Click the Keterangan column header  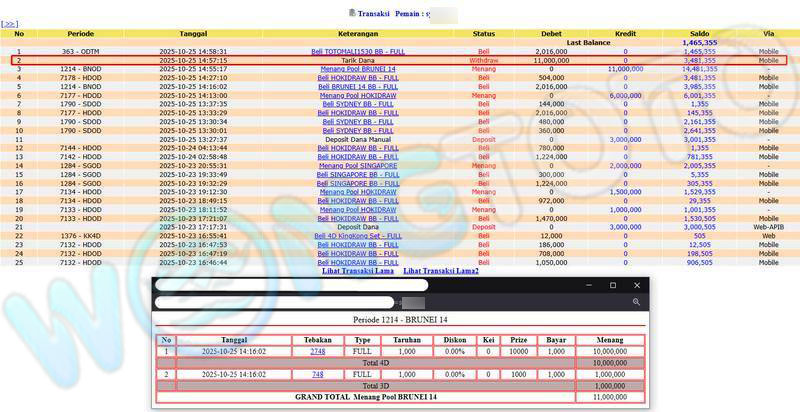coord(357,33)
